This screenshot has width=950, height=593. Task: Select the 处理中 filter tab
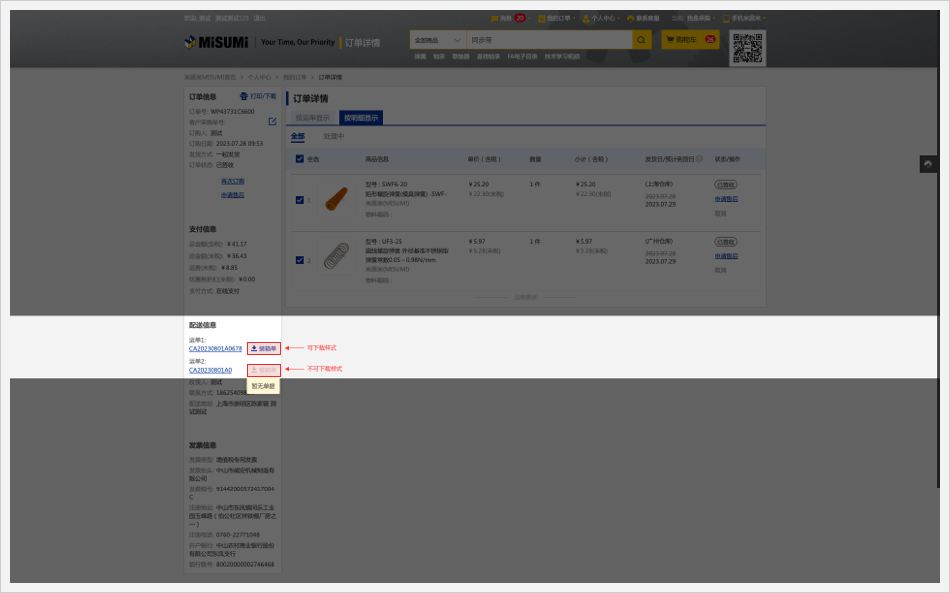tap(334, 136)
